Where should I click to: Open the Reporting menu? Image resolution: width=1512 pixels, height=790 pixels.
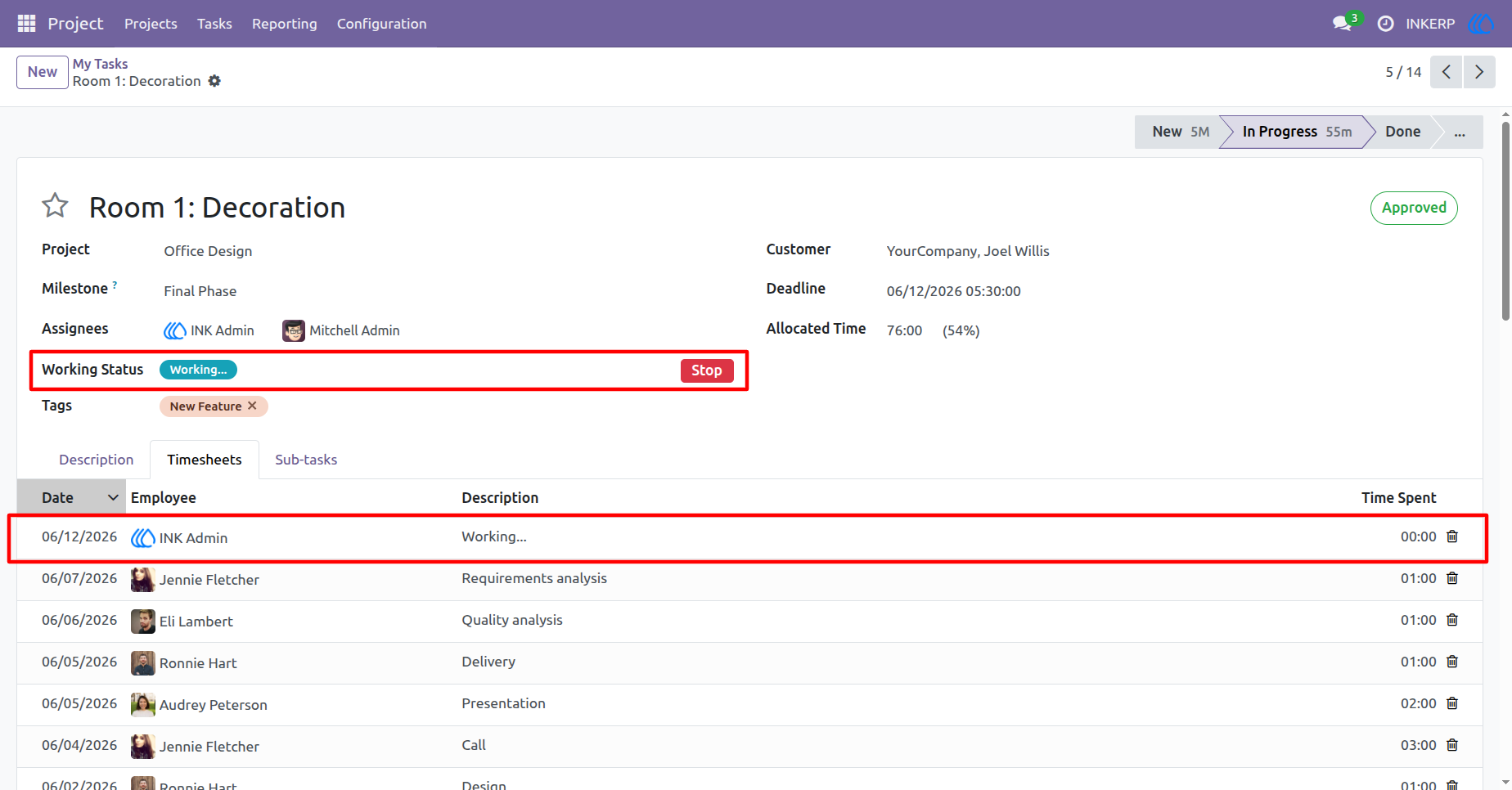click(x=285, y=24)
